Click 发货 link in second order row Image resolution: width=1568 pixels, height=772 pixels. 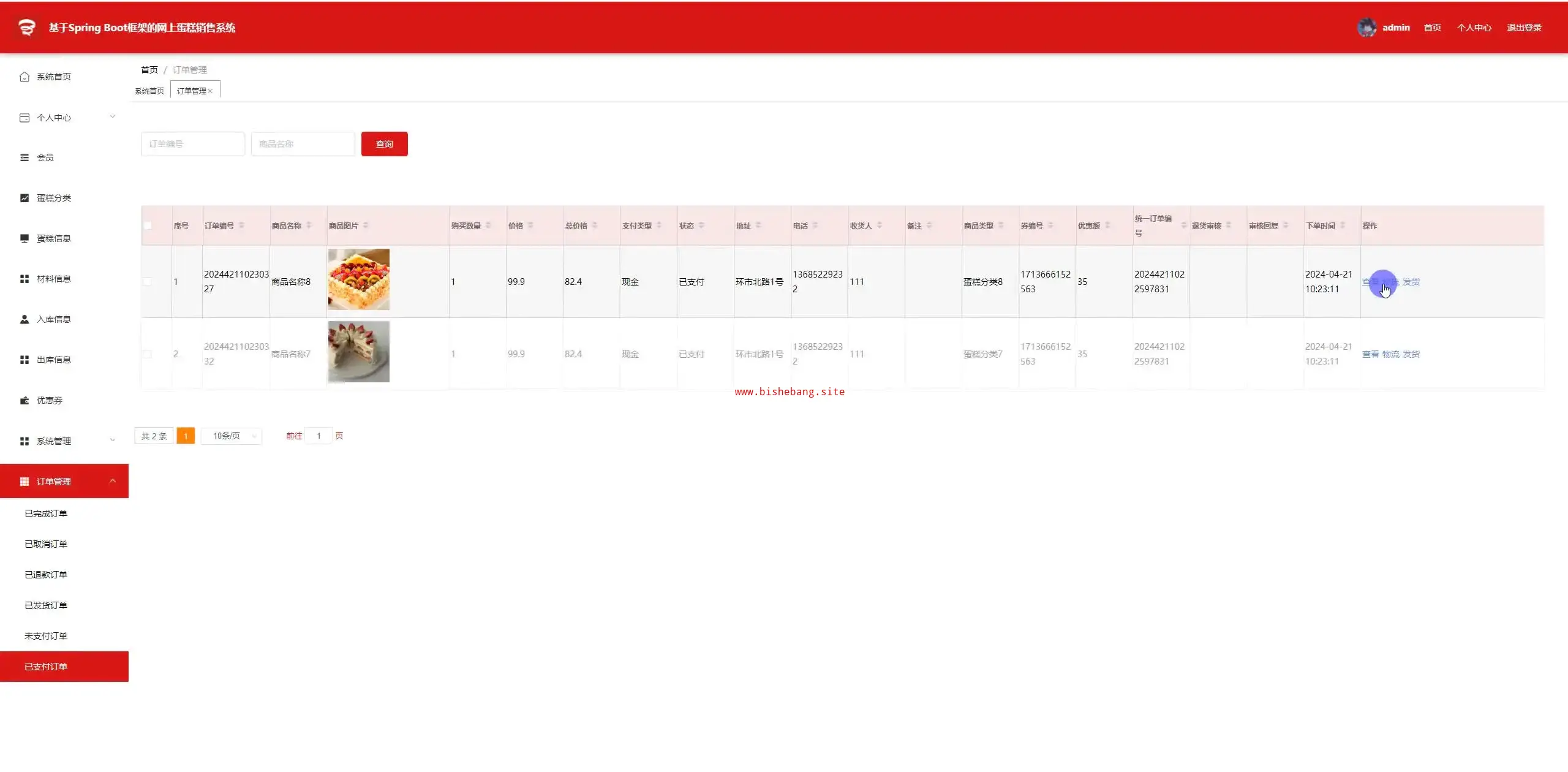point(1411,354)
